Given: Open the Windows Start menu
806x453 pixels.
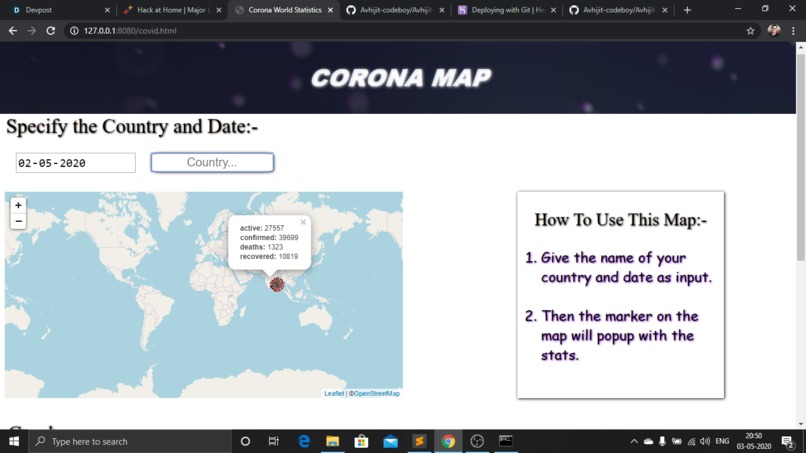Looking at the screenshot, I should (14, 441).
